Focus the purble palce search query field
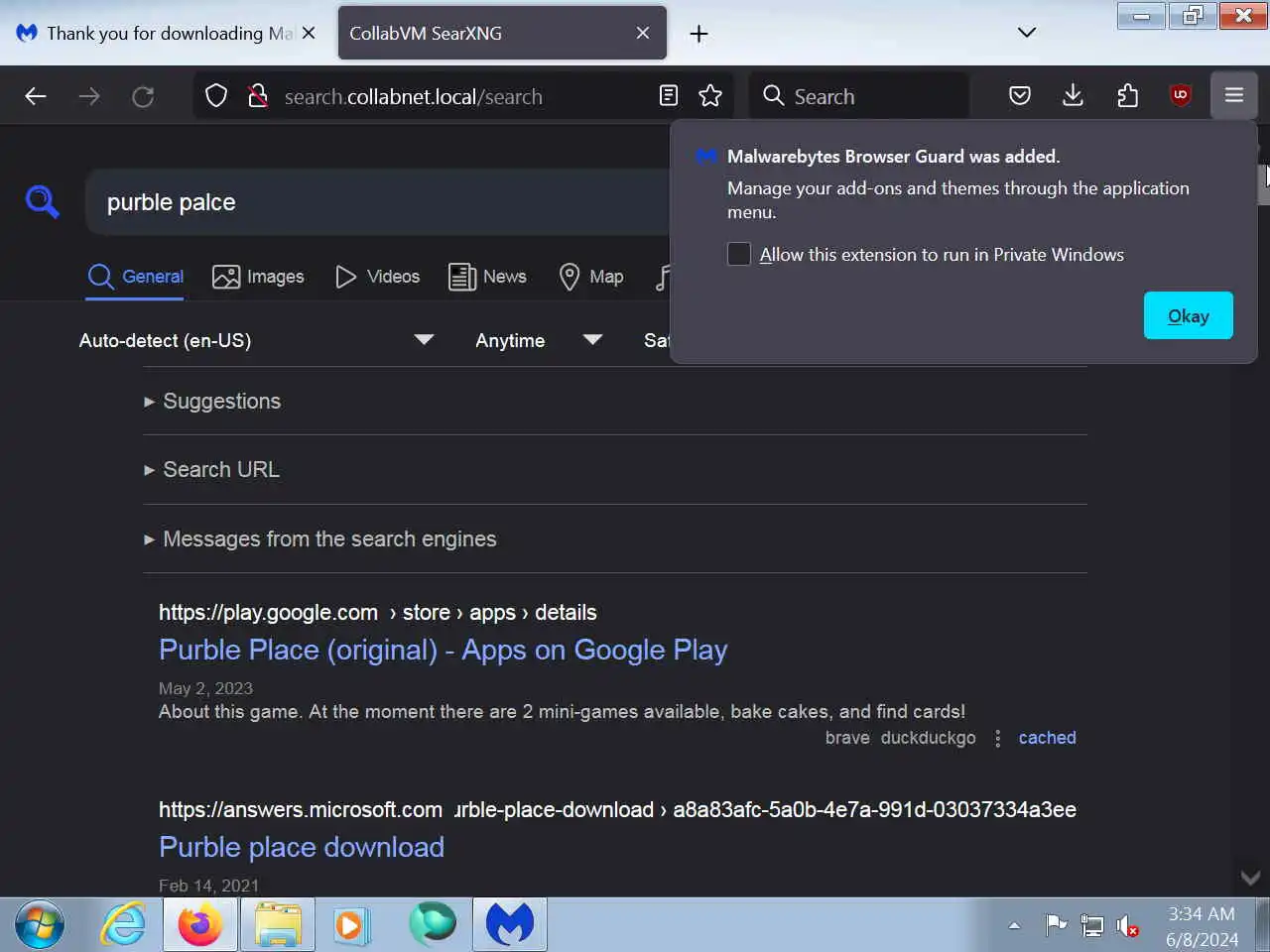Image resolution: width=1270 pixels, height=952 pixels. (377, 202)
